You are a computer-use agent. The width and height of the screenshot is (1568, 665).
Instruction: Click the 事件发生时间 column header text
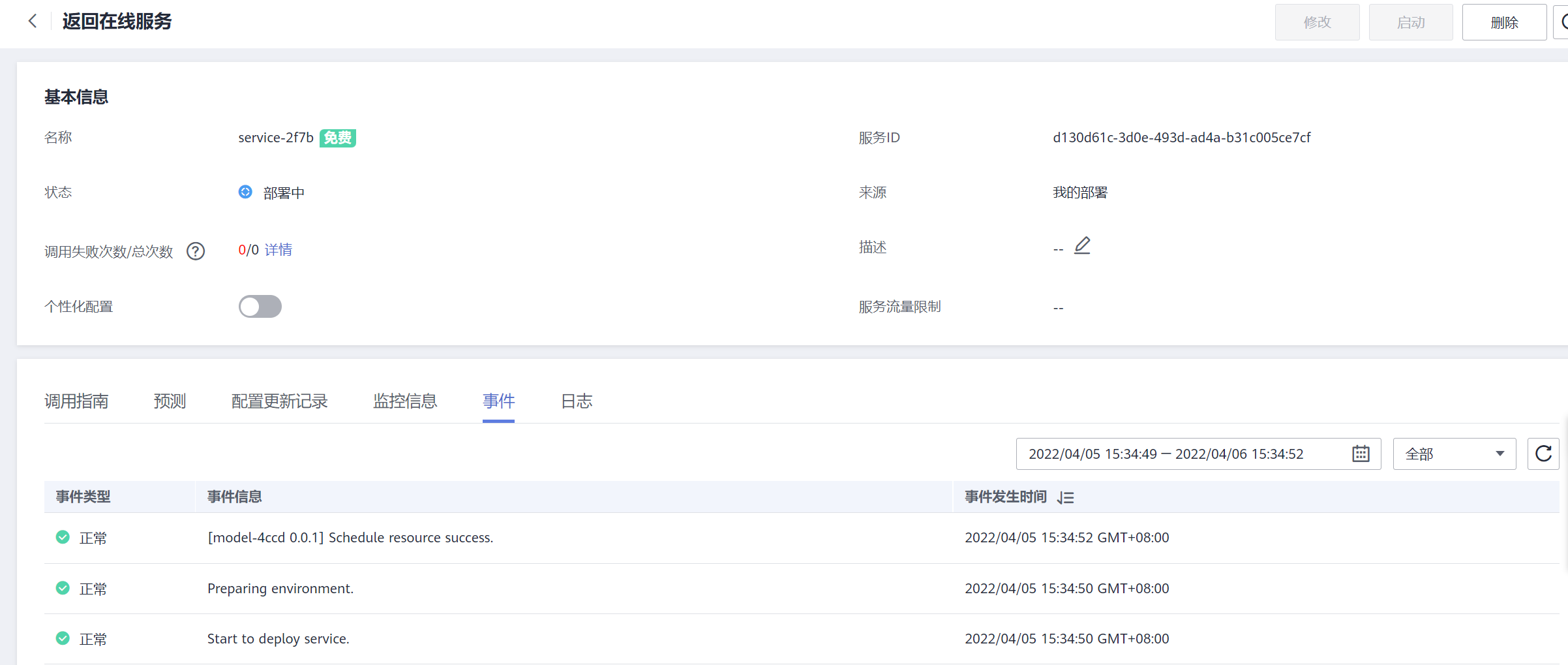click(1005, 497)
